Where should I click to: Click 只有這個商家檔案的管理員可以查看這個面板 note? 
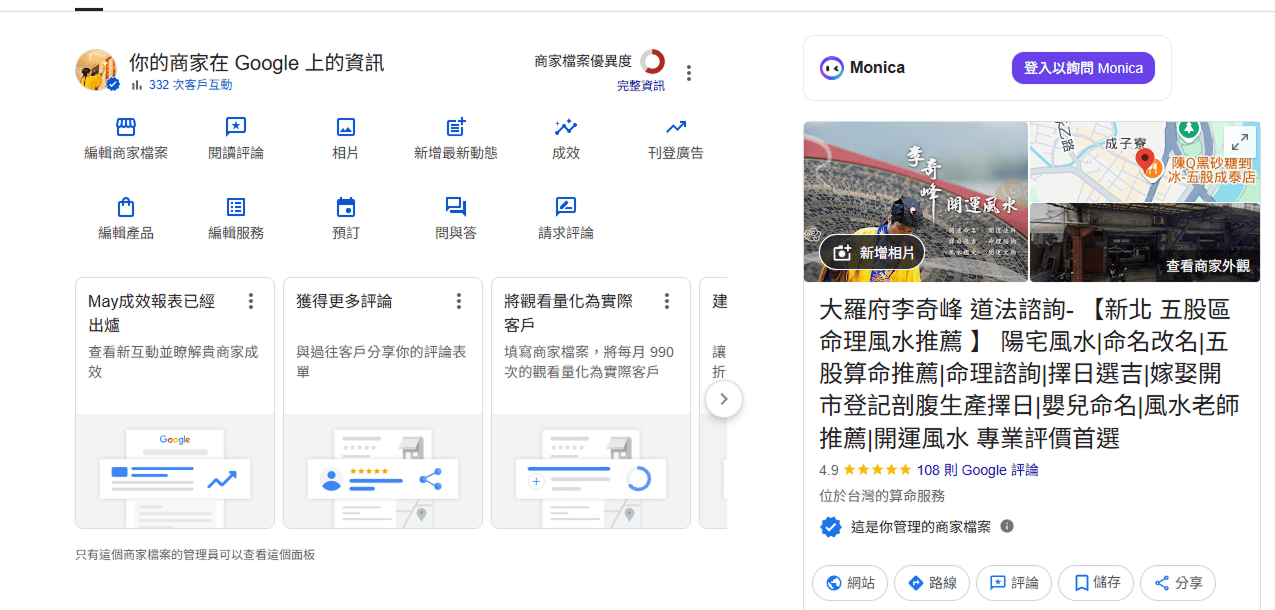coord(196,554)
